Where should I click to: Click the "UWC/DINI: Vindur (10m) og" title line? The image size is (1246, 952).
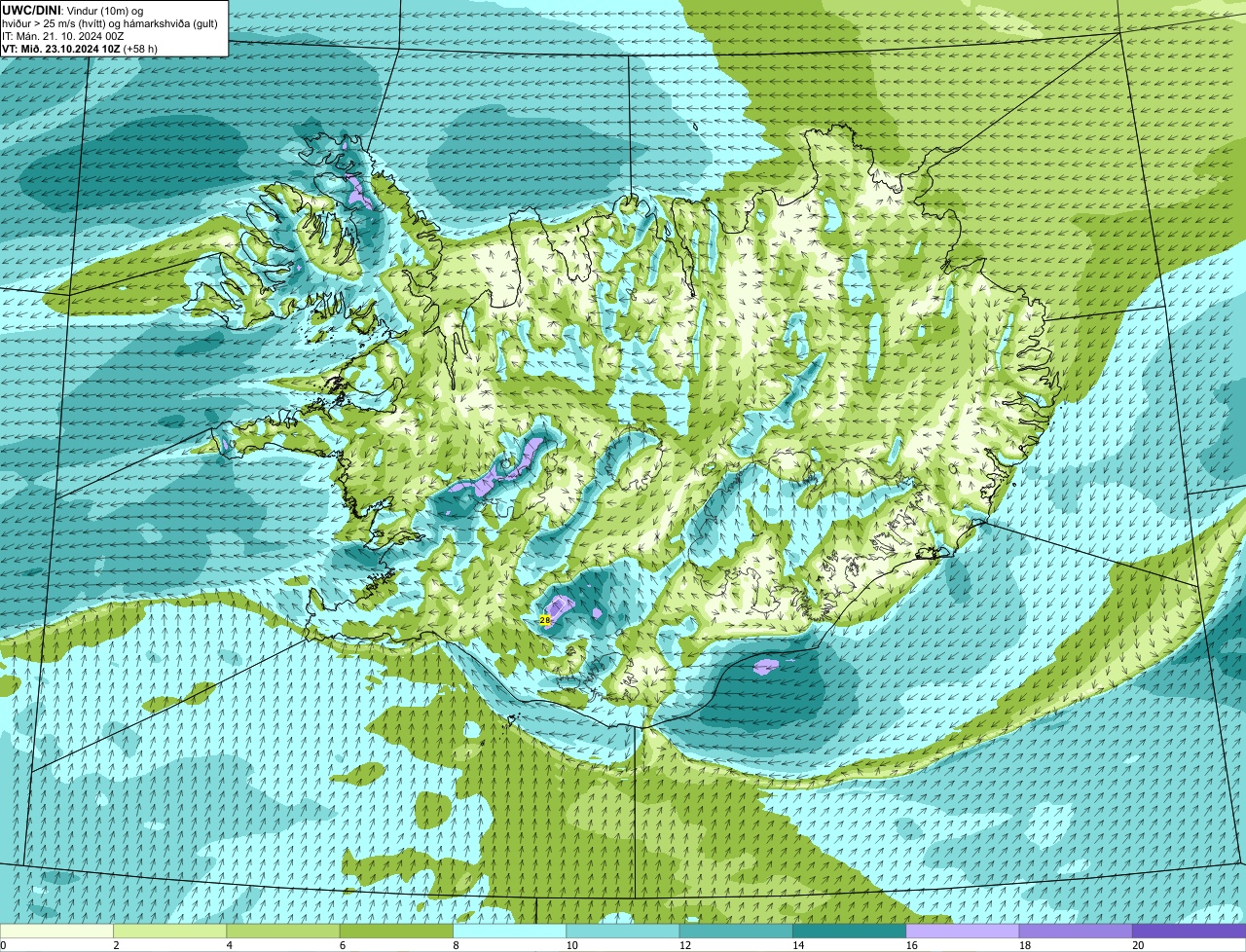tap(73, 10)
